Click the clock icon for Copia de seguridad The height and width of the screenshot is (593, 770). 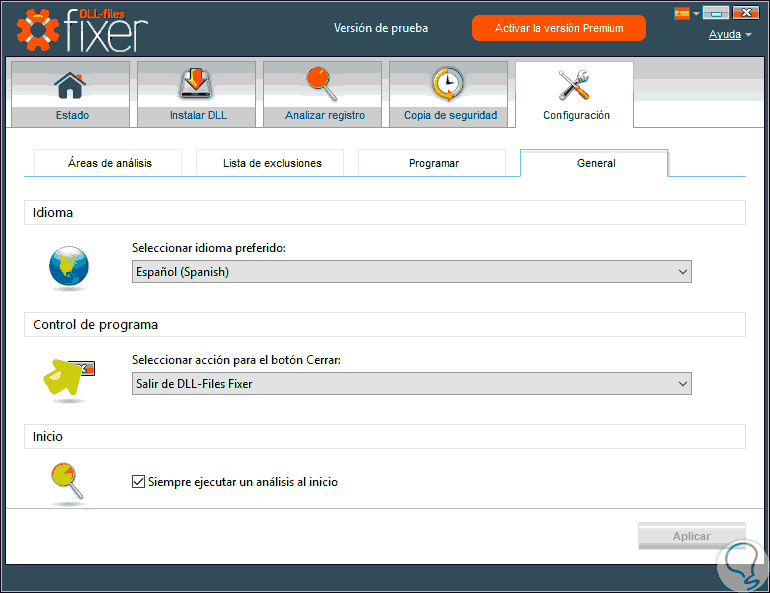click(x=447, y=83)
